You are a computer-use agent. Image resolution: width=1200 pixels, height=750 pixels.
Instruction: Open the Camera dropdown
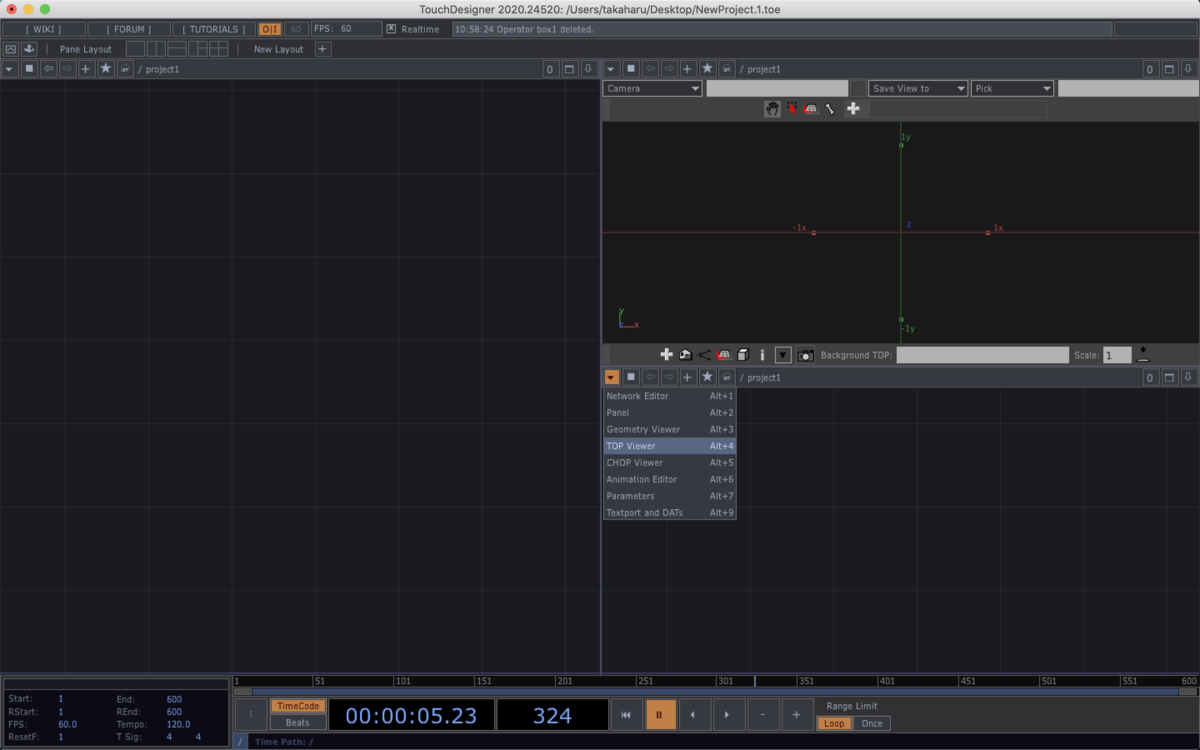[x=653, y=88]
